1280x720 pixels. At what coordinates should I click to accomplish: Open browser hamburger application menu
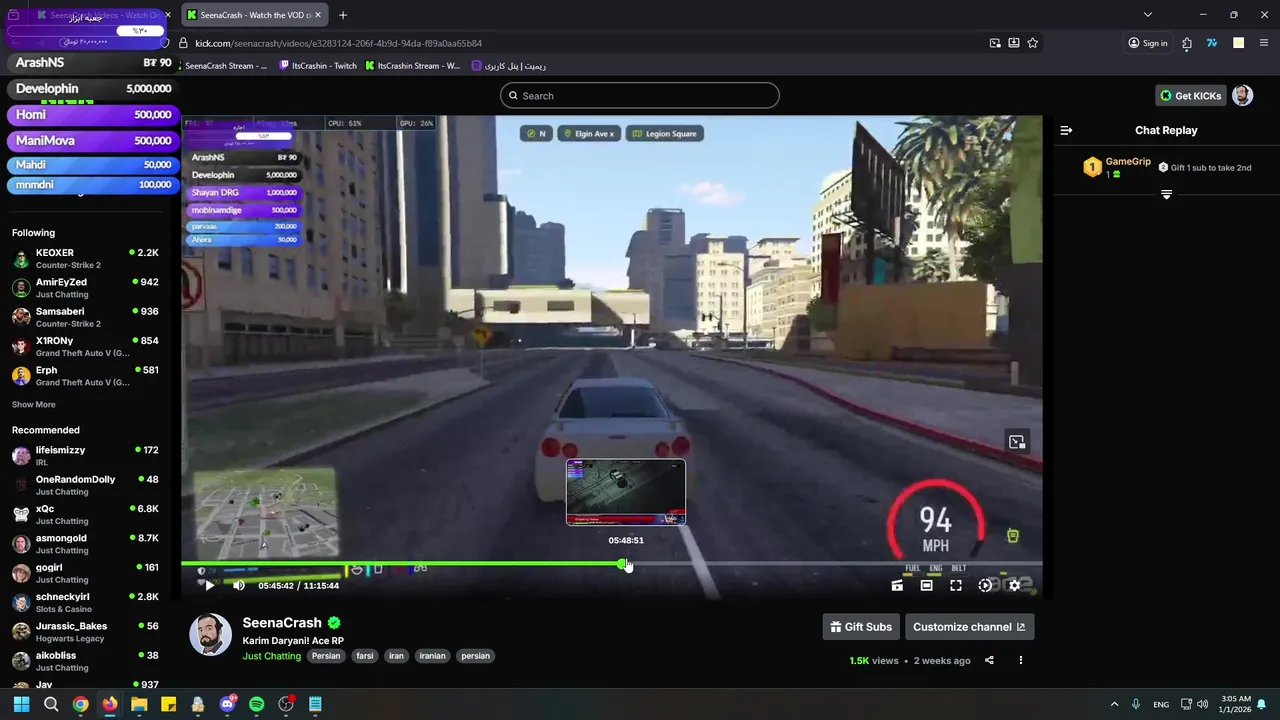pyautogui.click(x=1264, y=43)
